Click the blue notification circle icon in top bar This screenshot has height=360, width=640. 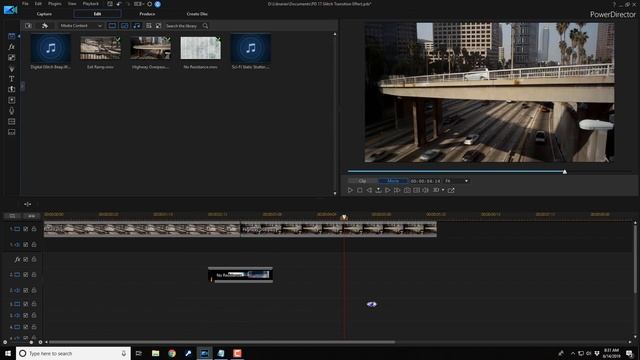(x=158, y=4)
